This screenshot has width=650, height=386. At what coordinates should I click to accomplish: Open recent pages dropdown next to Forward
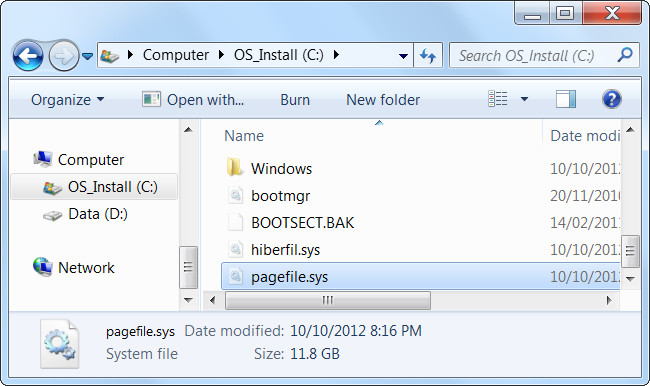(x=87, y=56)
